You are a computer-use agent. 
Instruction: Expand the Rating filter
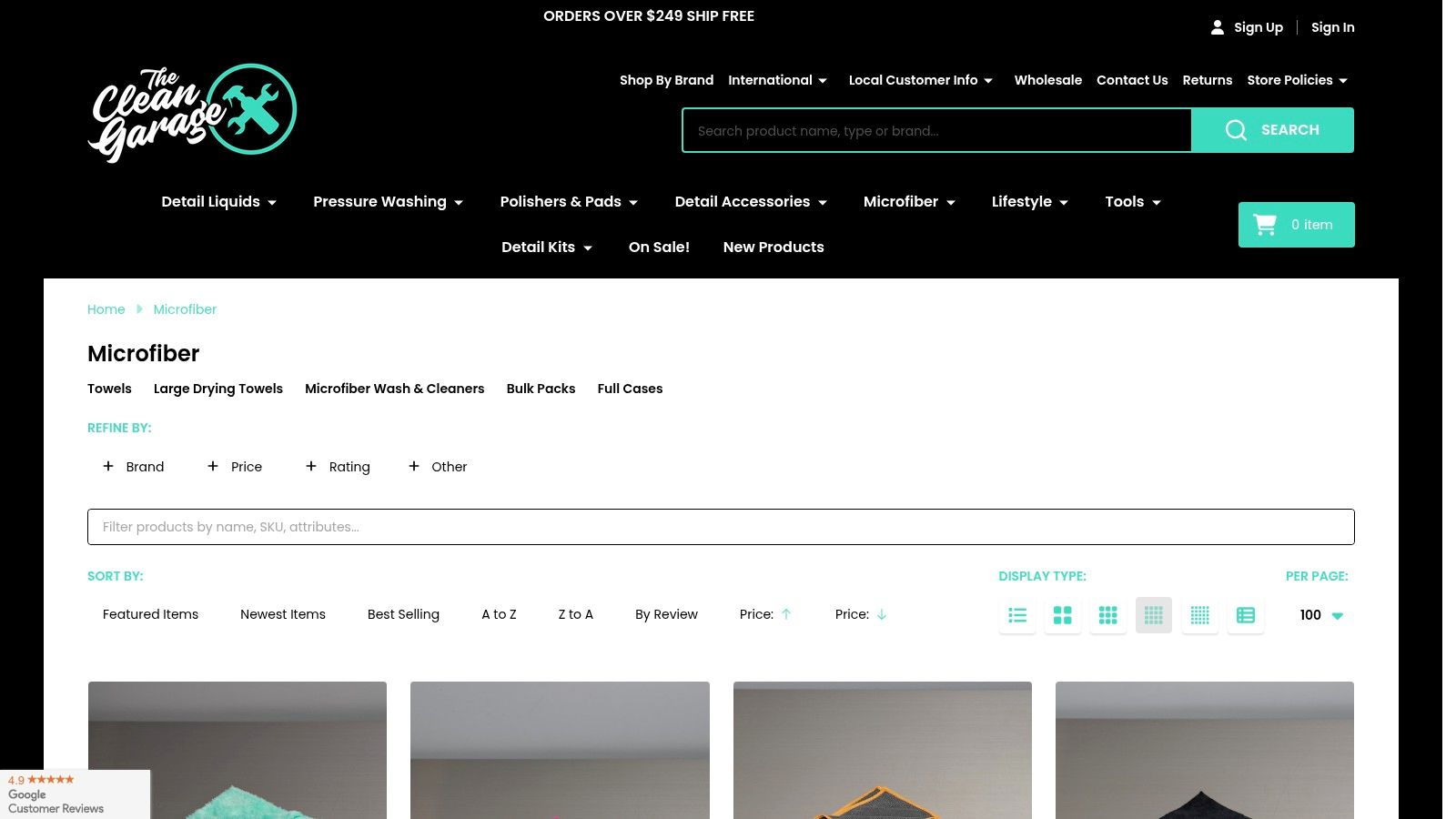(x=338, y=467)
